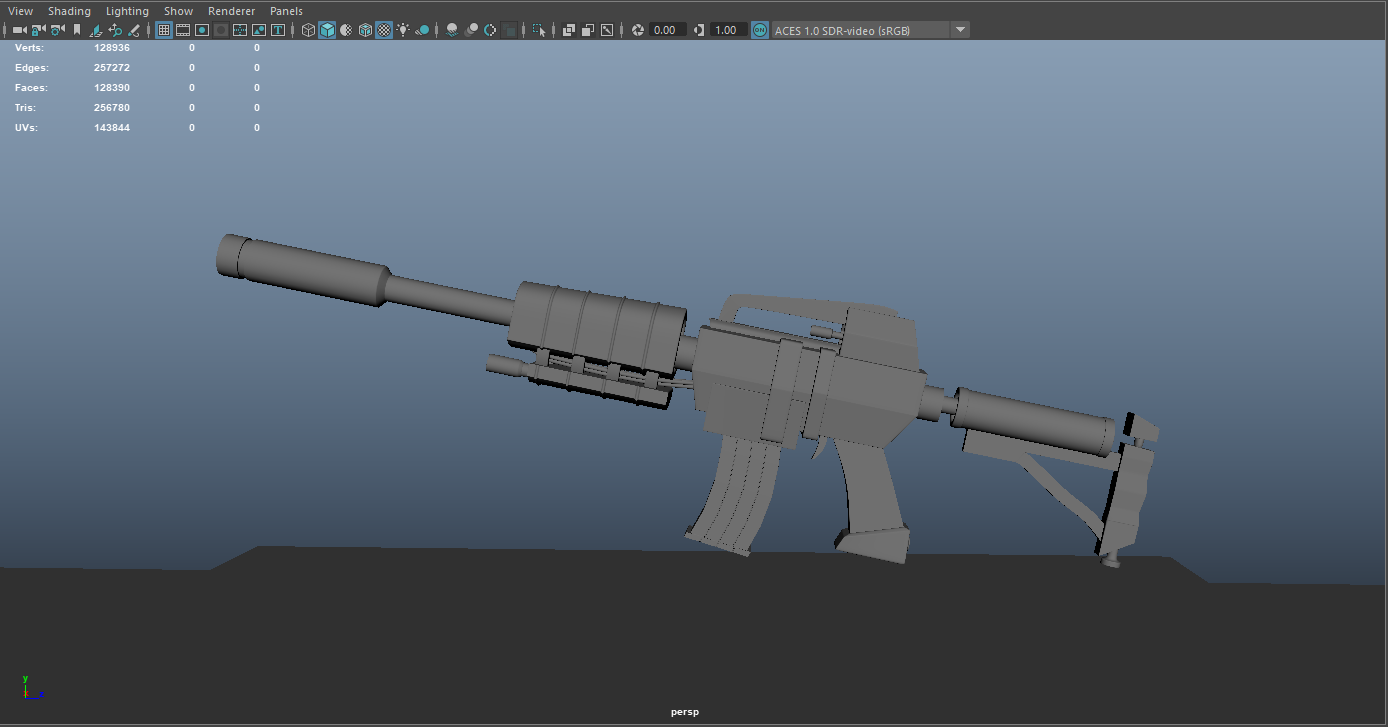Open the view transform dropdown arrow
The image size is (1388, 727).
tap(960, 30)
